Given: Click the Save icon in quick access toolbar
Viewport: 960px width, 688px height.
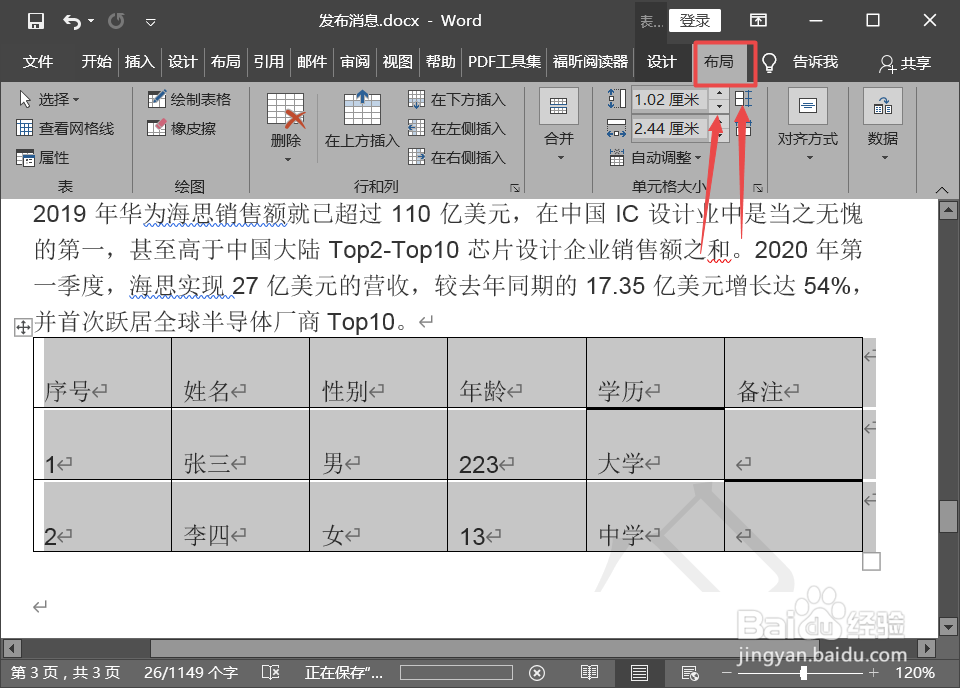Looking at the screenshot, I should coord(38,20).
